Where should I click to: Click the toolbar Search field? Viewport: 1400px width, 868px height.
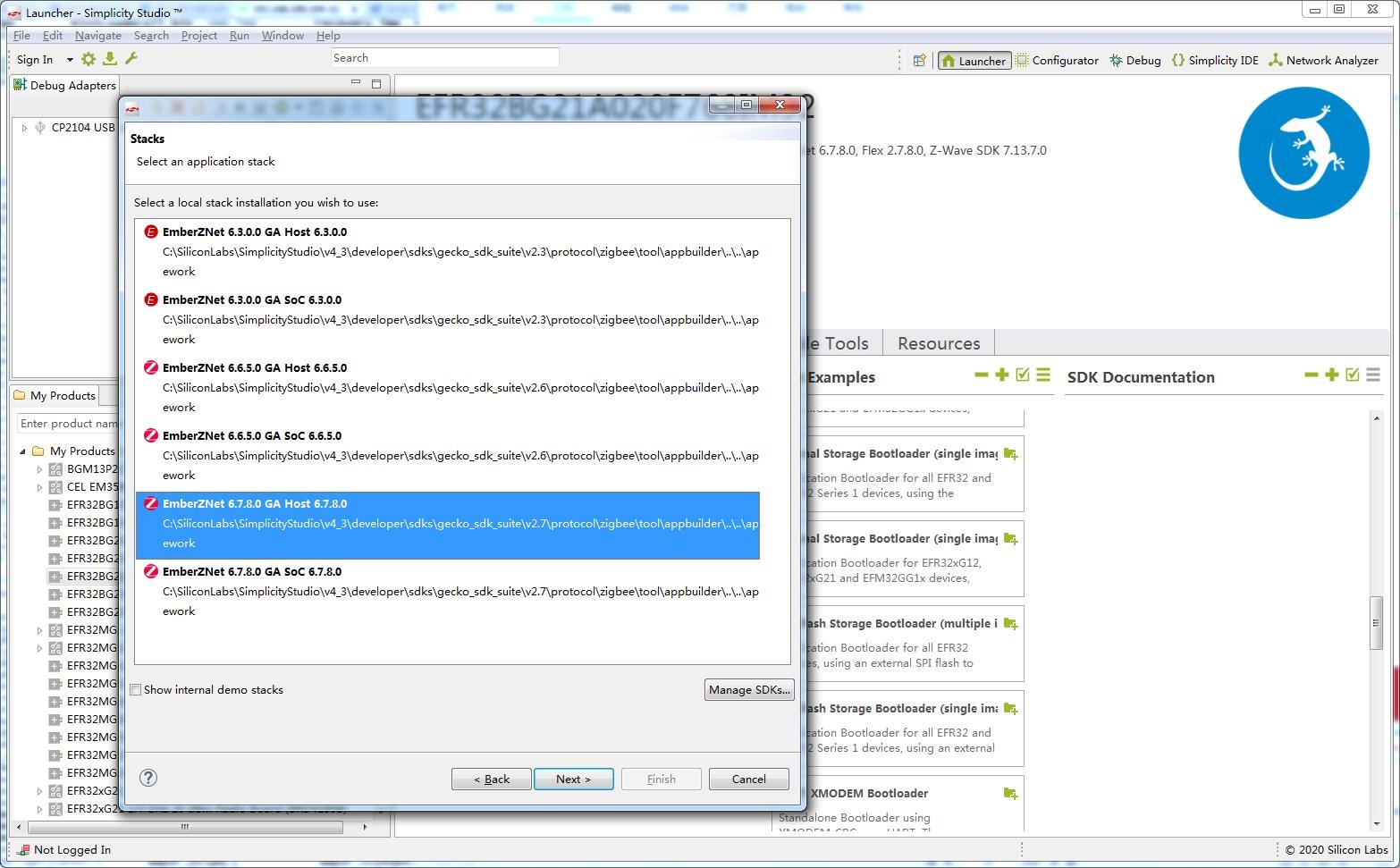(x=445, y=58)
